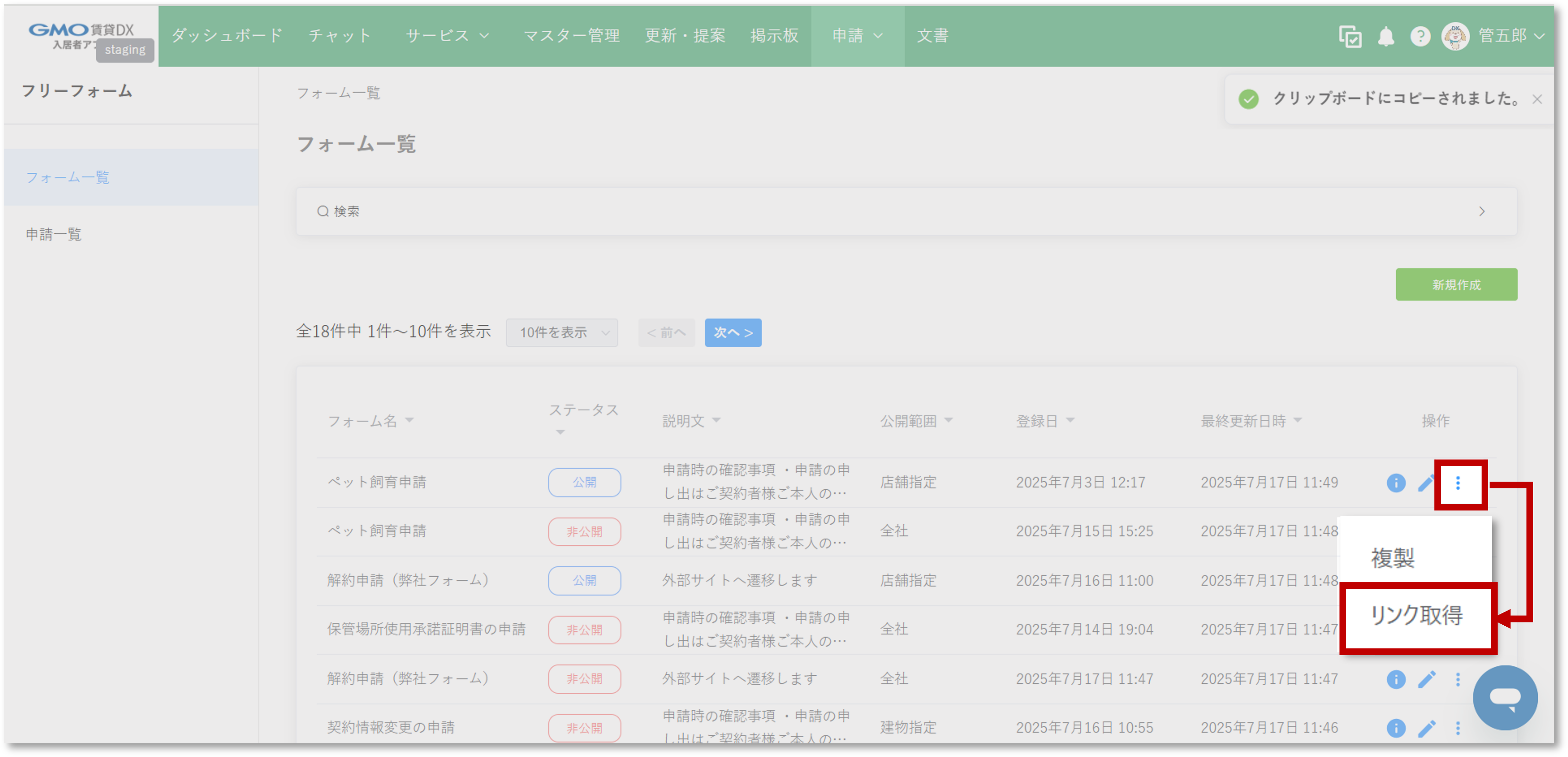The image size is (1568, 757).
Task: Edit 解約申請（弊社フォーム） with the pencil icon
Action: coord(1426,679)
